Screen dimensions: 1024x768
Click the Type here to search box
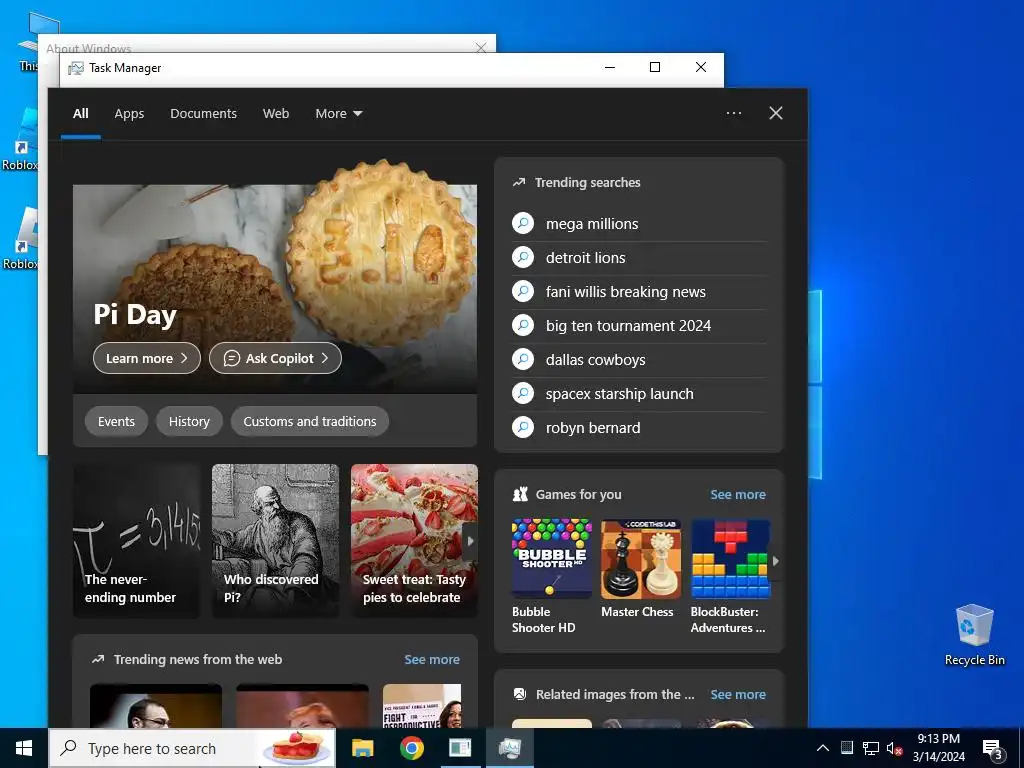click(x=192, y=748)
